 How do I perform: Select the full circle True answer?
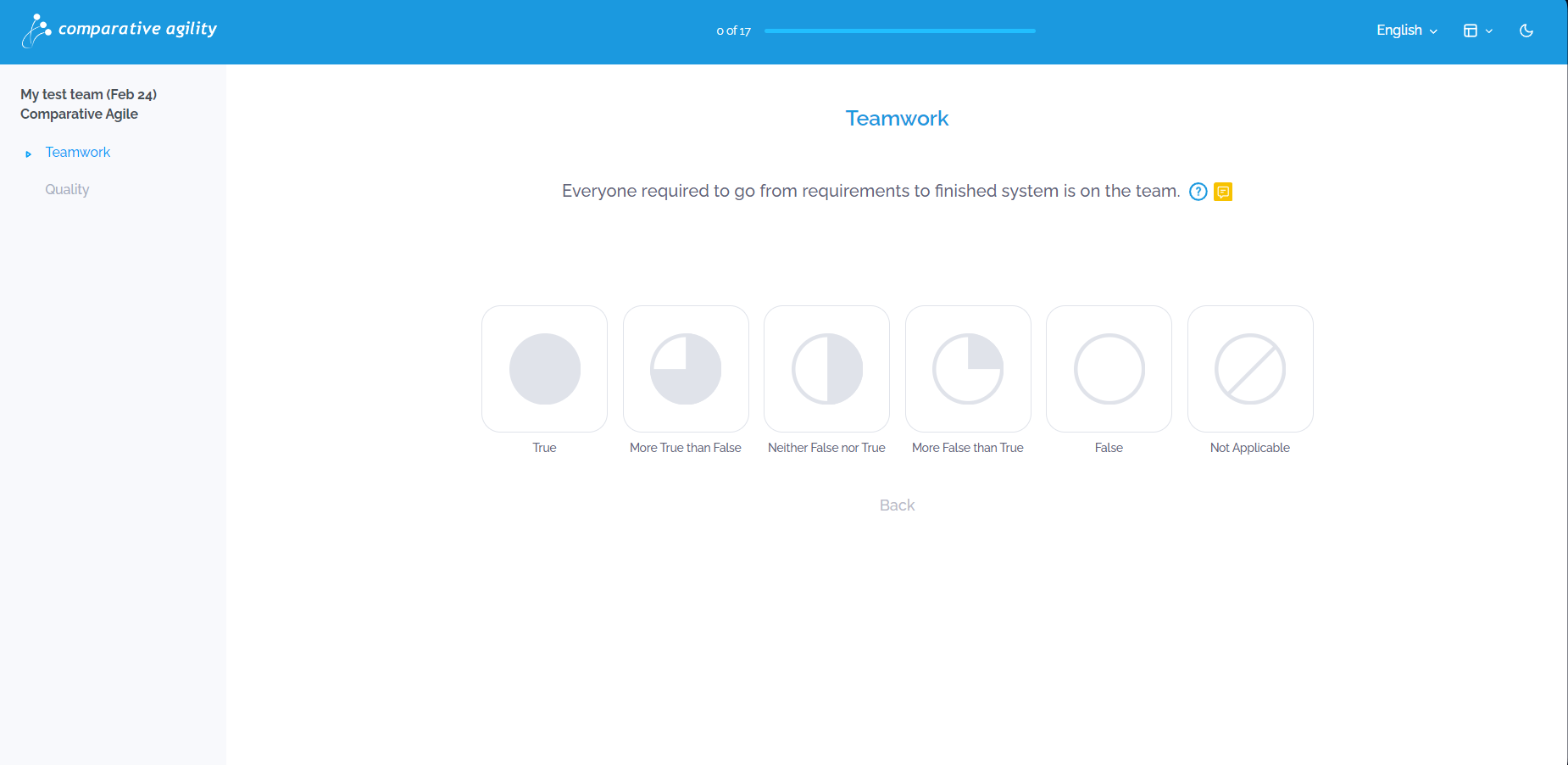click(545, 369)
